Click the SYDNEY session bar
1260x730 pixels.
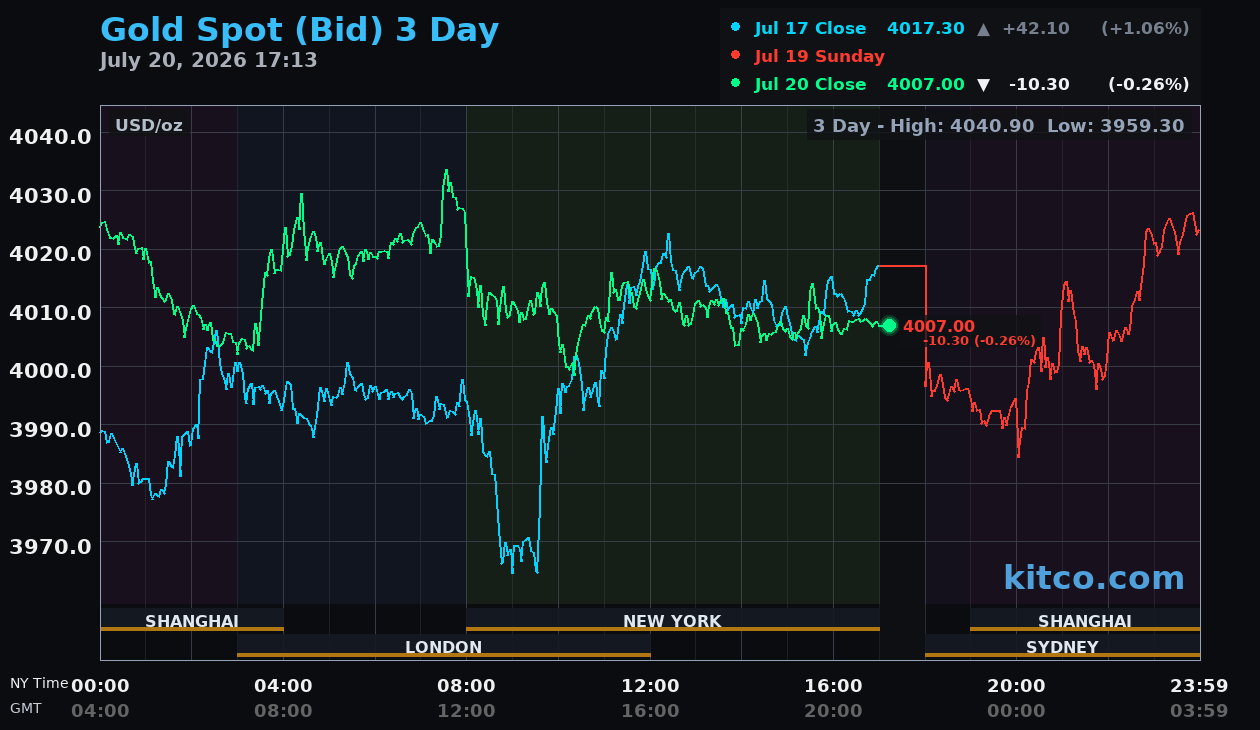[1062, 646]
